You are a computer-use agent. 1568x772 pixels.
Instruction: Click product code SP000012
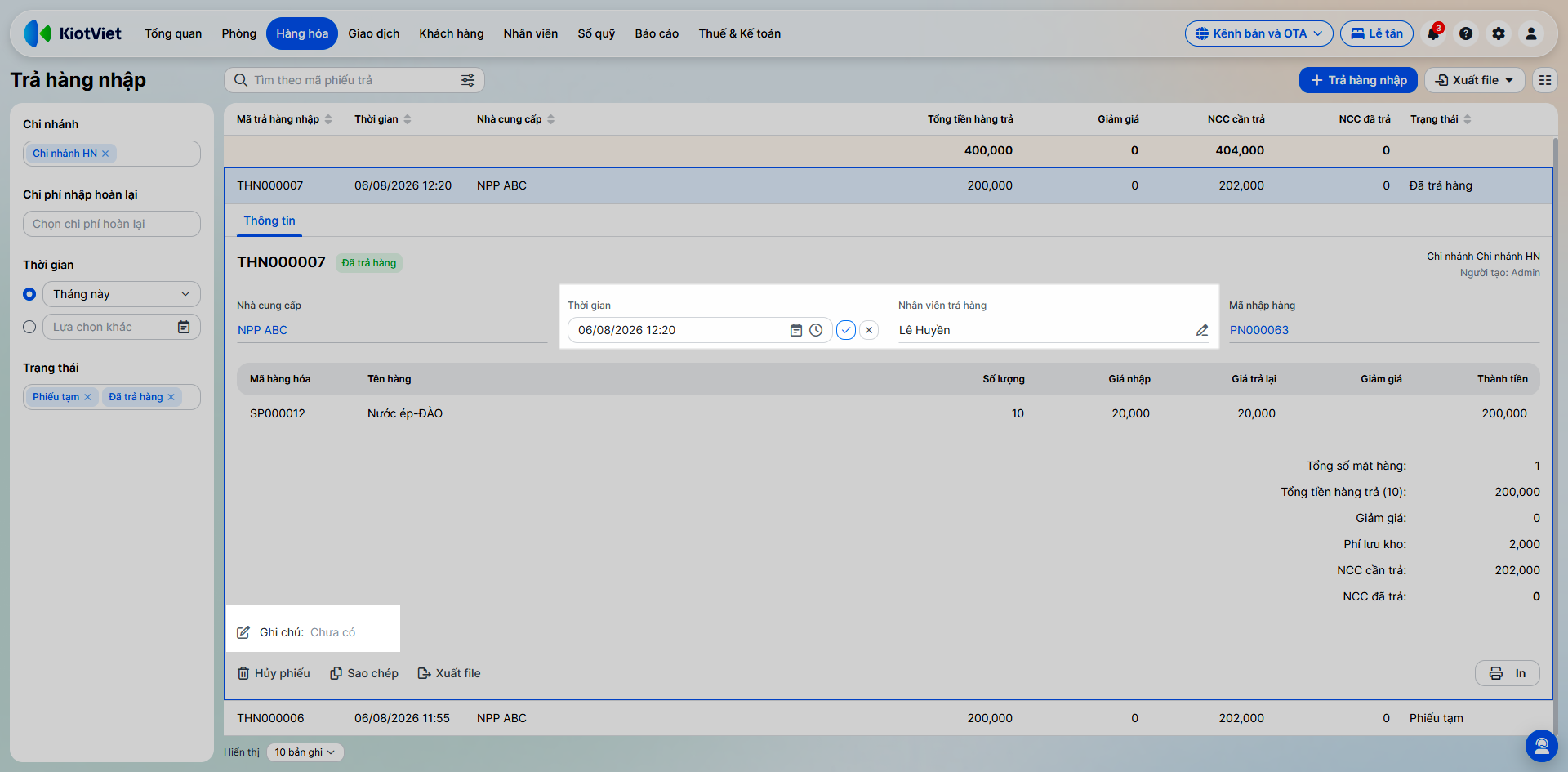pyautogui.click(x=278, y=413)
